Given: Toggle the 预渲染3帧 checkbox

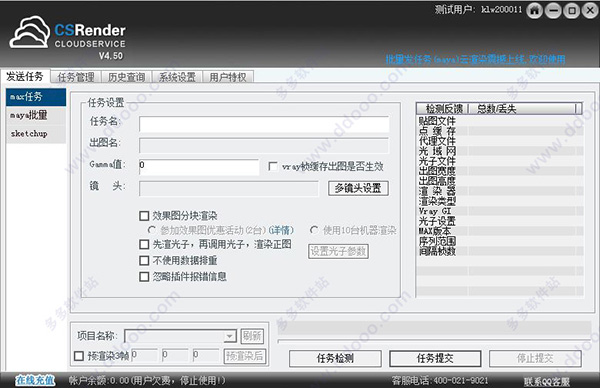Looking at the screenshot, I should [x=79, y=356].
